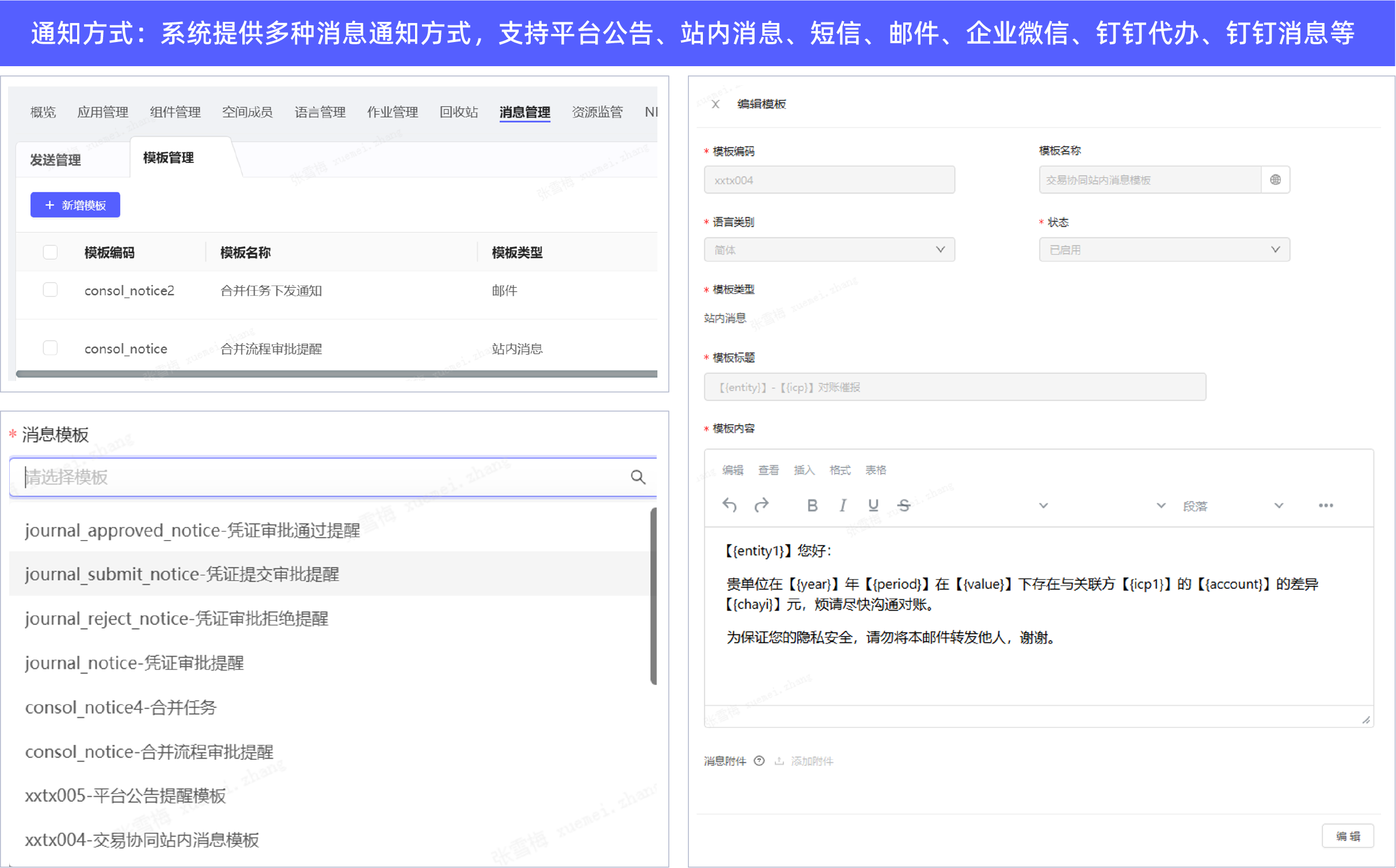Open the three-dot more options in editor toolbar

[x=1325, y=505]
